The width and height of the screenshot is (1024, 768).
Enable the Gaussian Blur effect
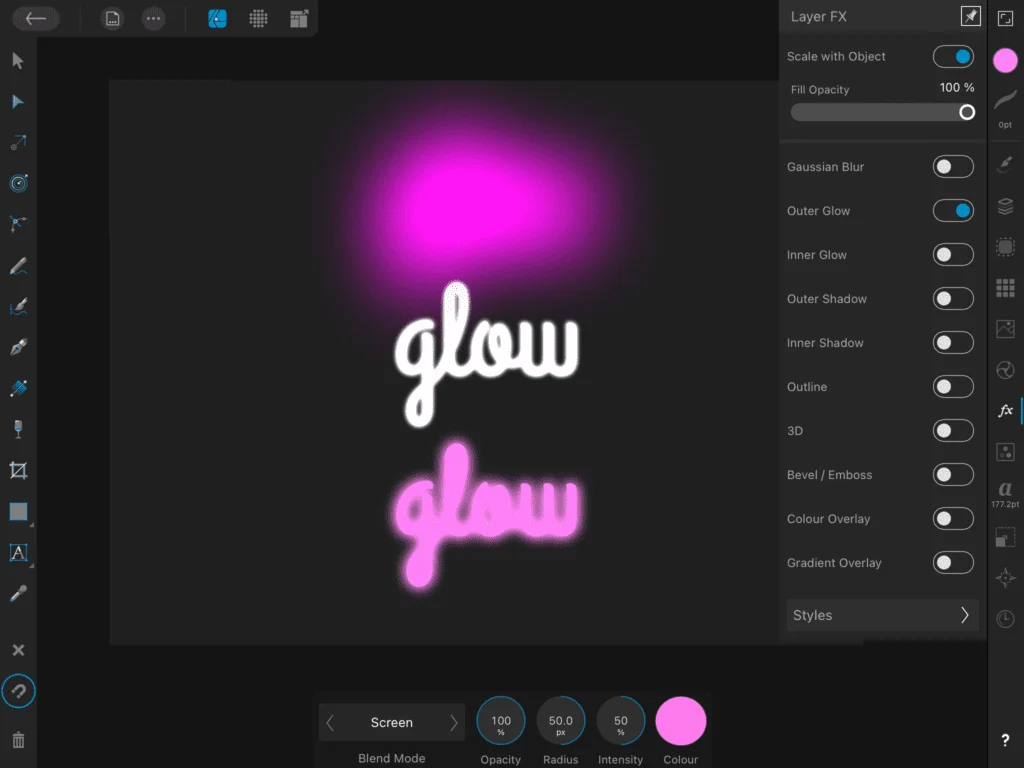tap(952, 167)
